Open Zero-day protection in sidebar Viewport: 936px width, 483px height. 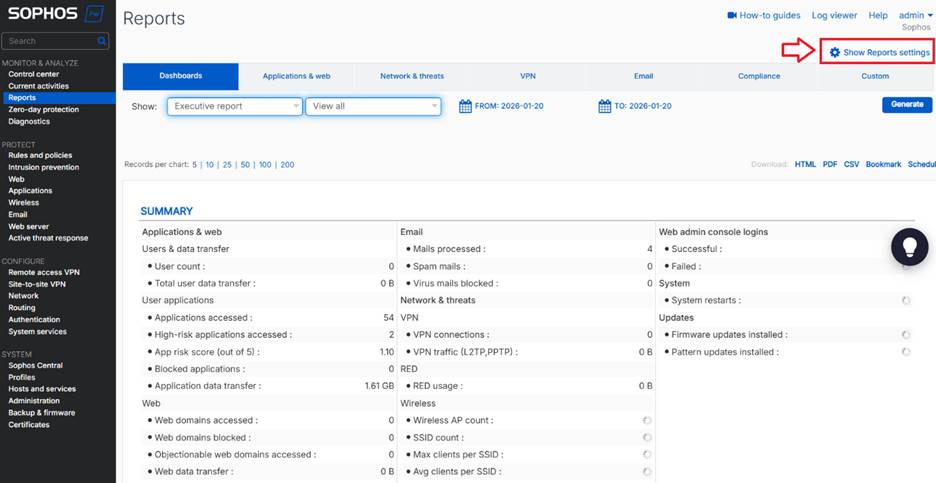click(43, 110)
